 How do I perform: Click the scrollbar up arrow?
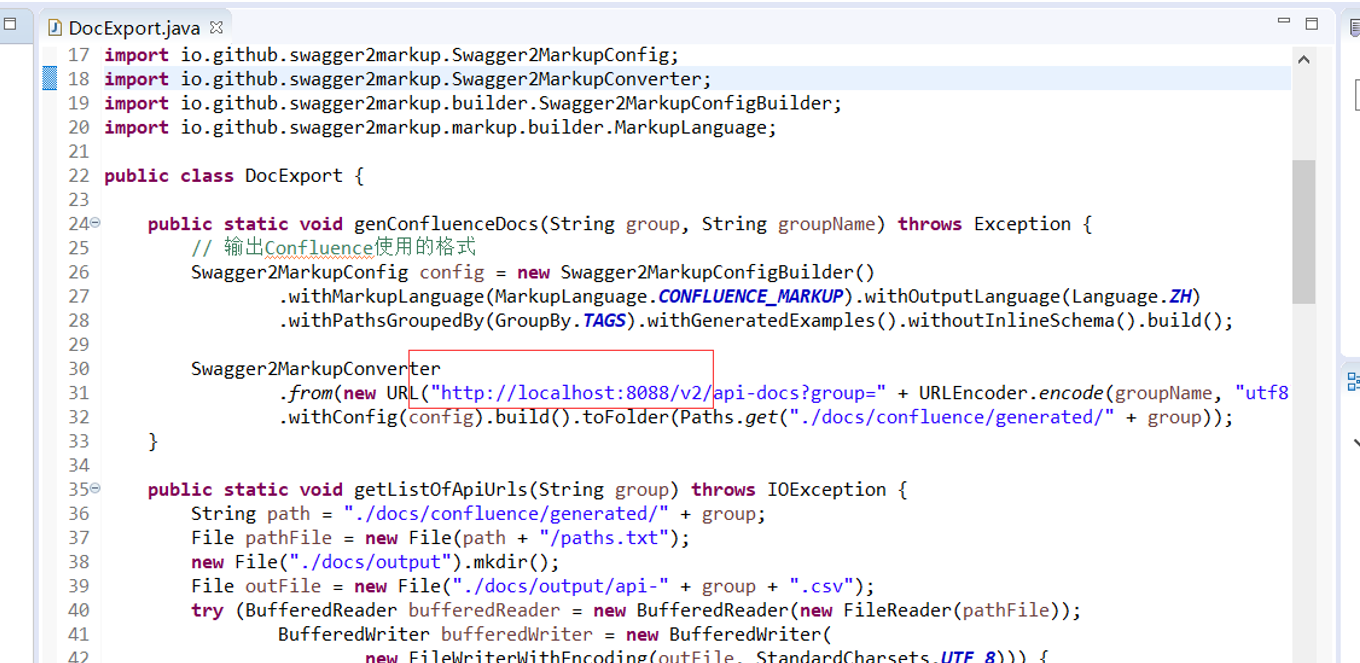click(x=1303, y=60)
